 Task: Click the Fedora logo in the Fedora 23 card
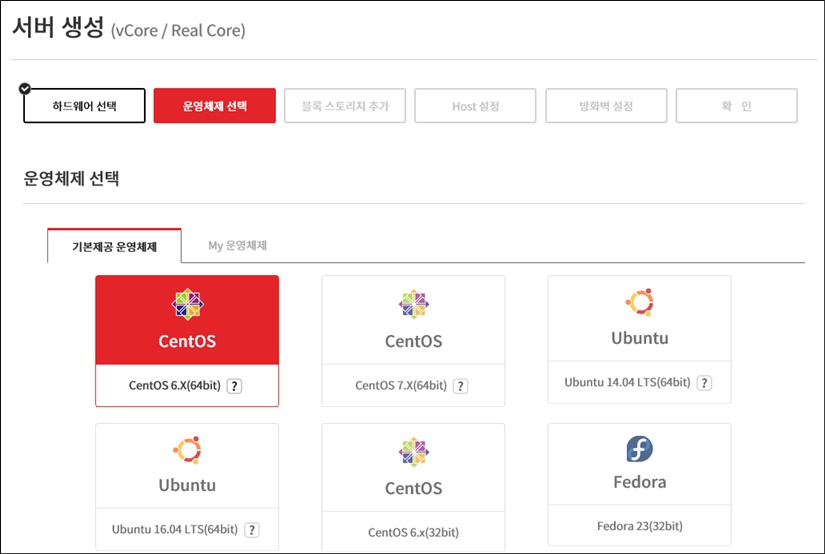pyautogui.click(x=640, y=449)
